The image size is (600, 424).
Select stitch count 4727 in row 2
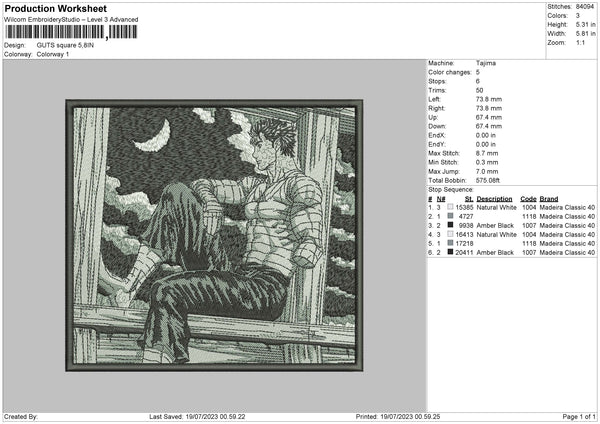point(466,217)
